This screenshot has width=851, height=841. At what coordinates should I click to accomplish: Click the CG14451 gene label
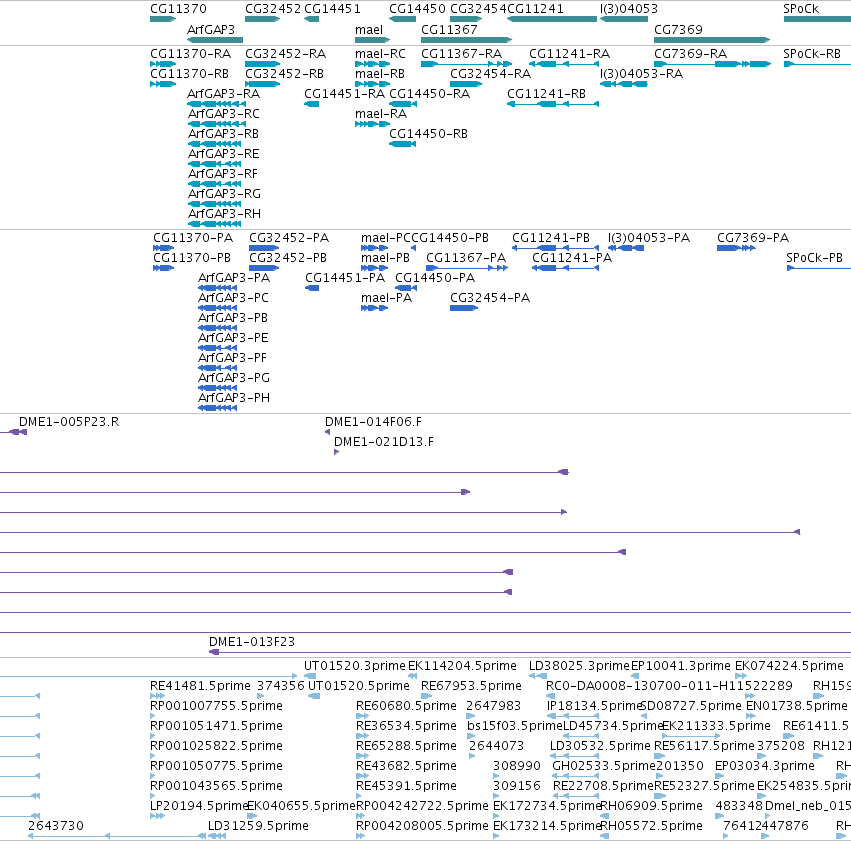click(332, 9)
